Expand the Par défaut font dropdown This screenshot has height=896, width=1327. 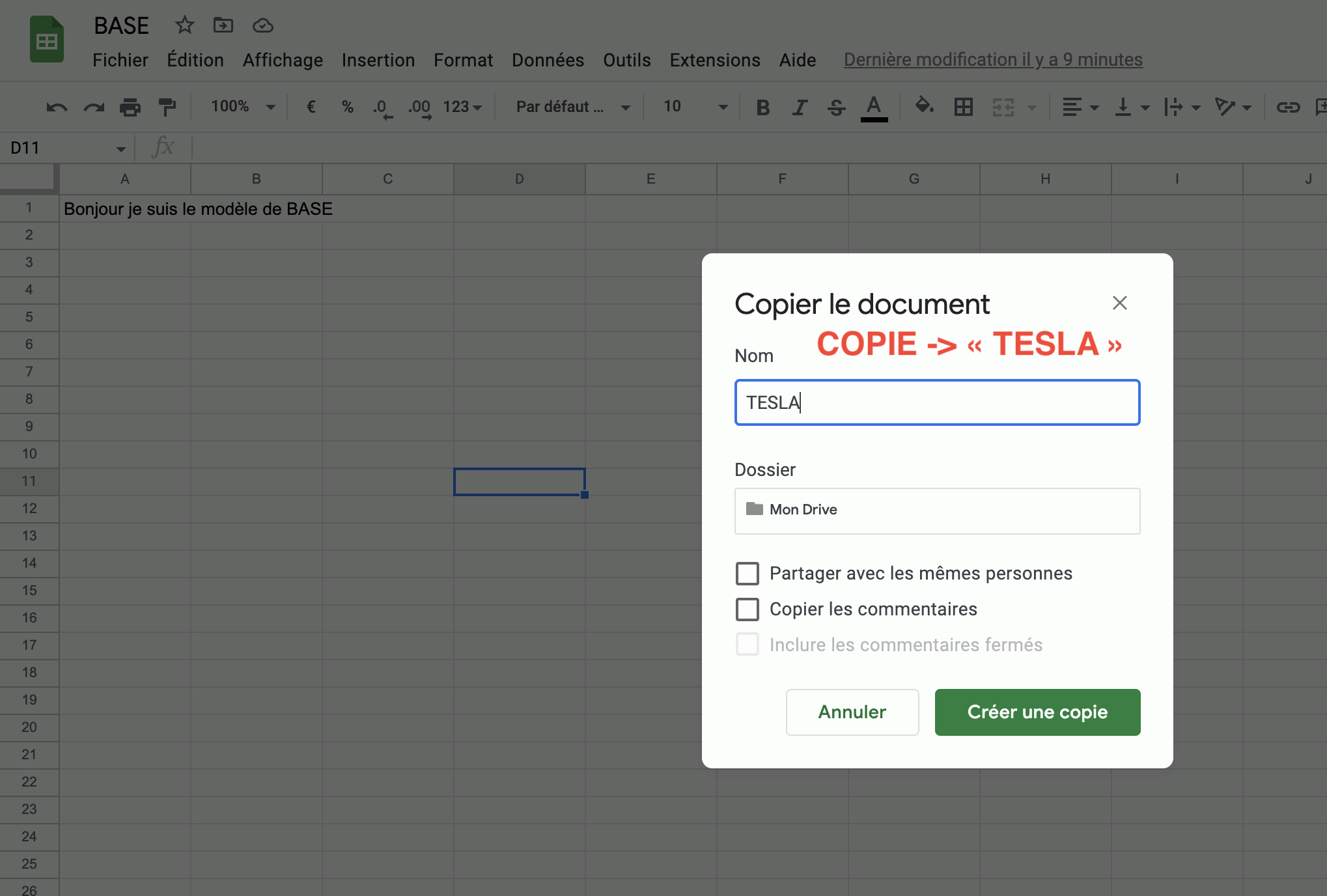click(572, 107)
